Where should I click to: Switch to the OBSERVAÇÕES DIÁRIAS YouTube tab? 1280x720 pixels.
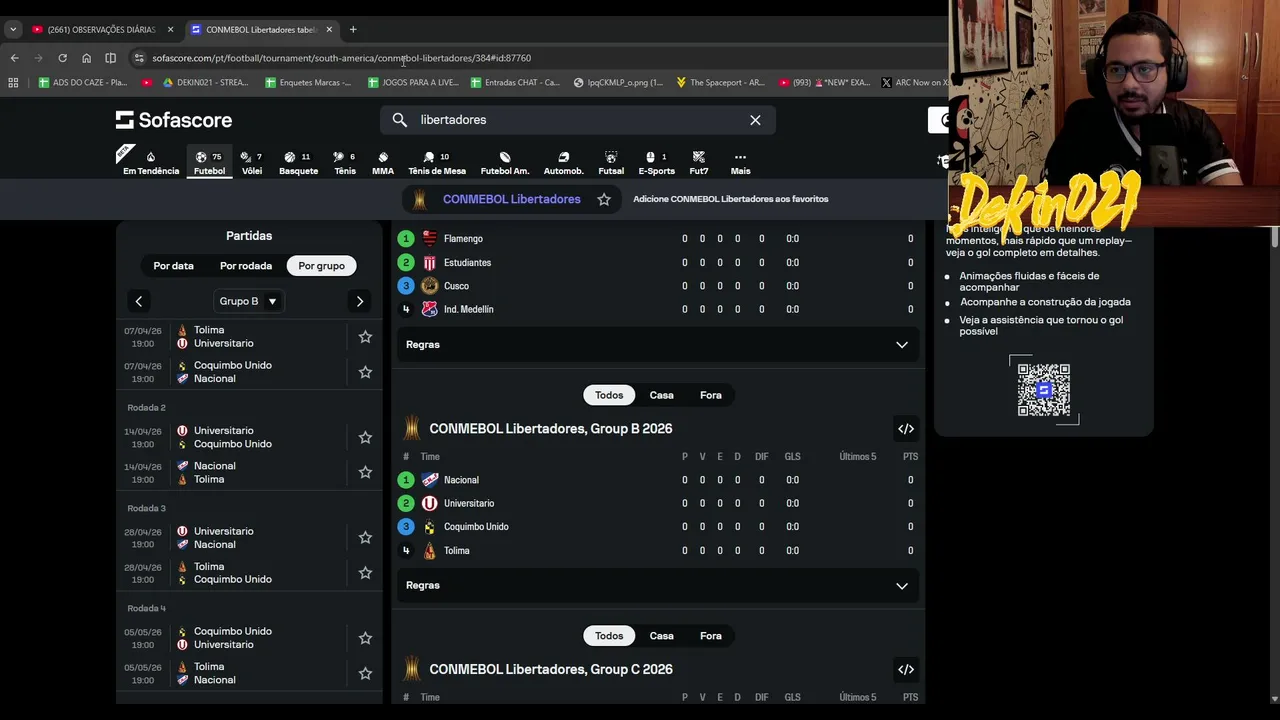click(x=100, y=30)
